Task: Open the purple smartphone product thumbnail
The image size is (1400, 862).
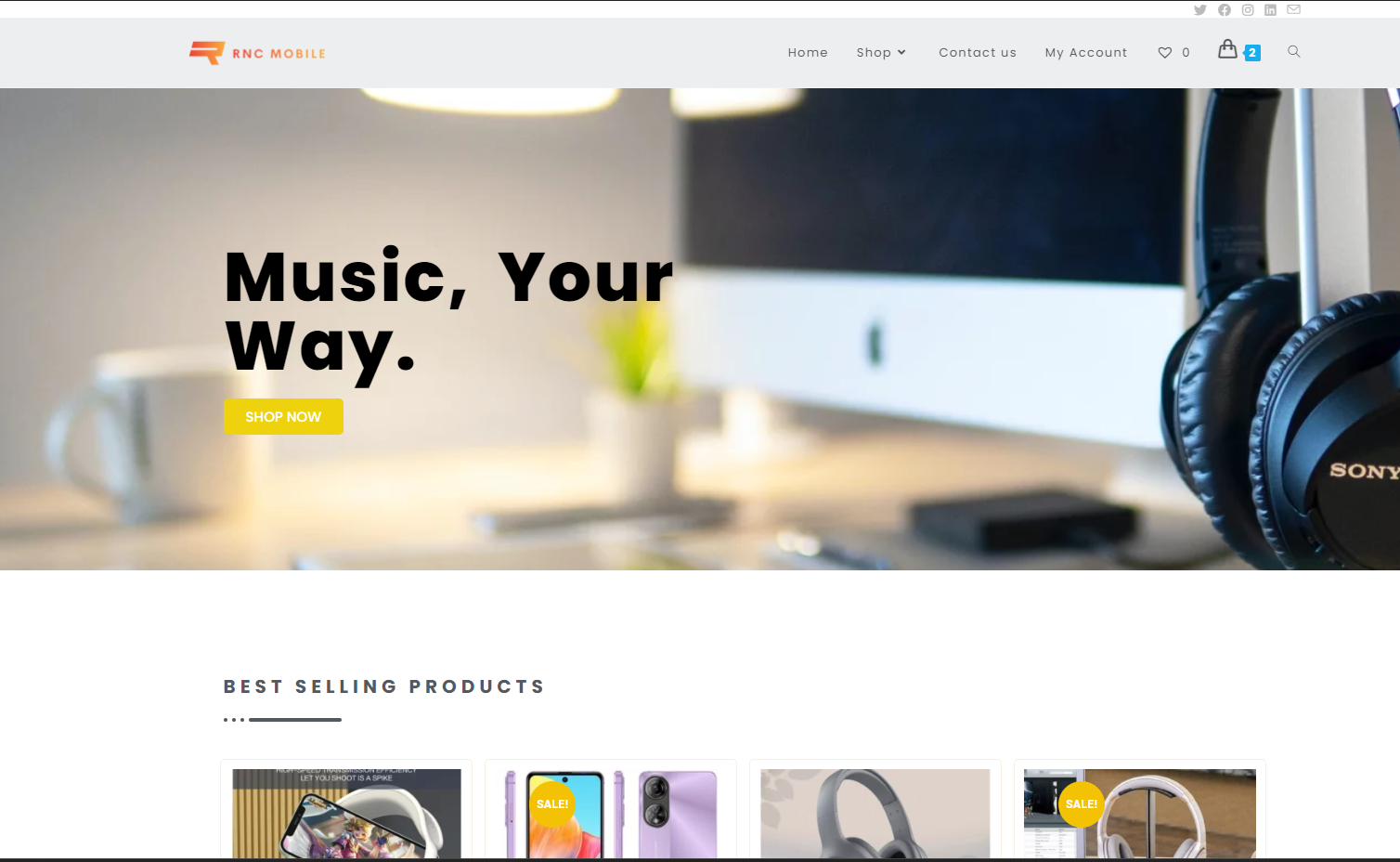Action: click(x=611, y=813)
